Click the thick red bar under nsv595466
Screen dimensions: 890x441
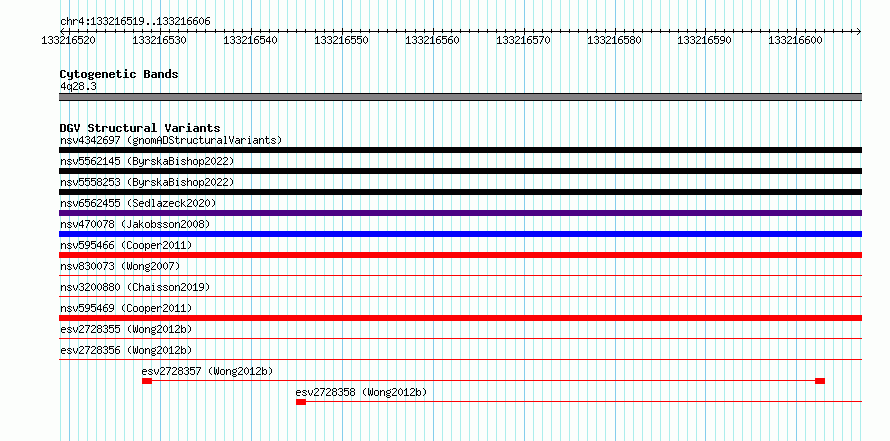pyautogui.click(x=460, y=255)
